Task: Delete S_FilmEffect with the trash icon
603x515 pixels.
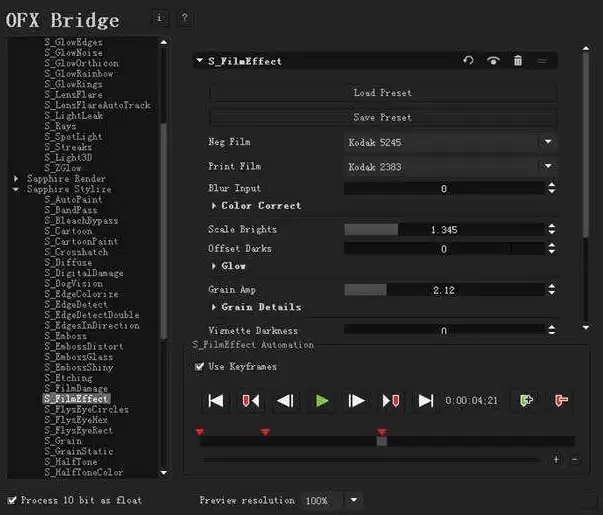Action: (x=518, y=60)
